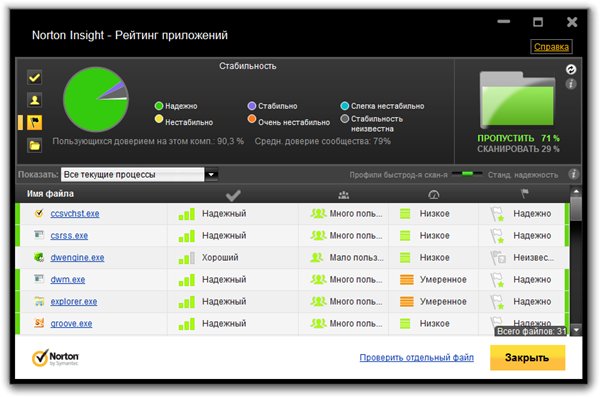
Task: Click the green skip-scan folder graphic
Action: click(518, 100)
